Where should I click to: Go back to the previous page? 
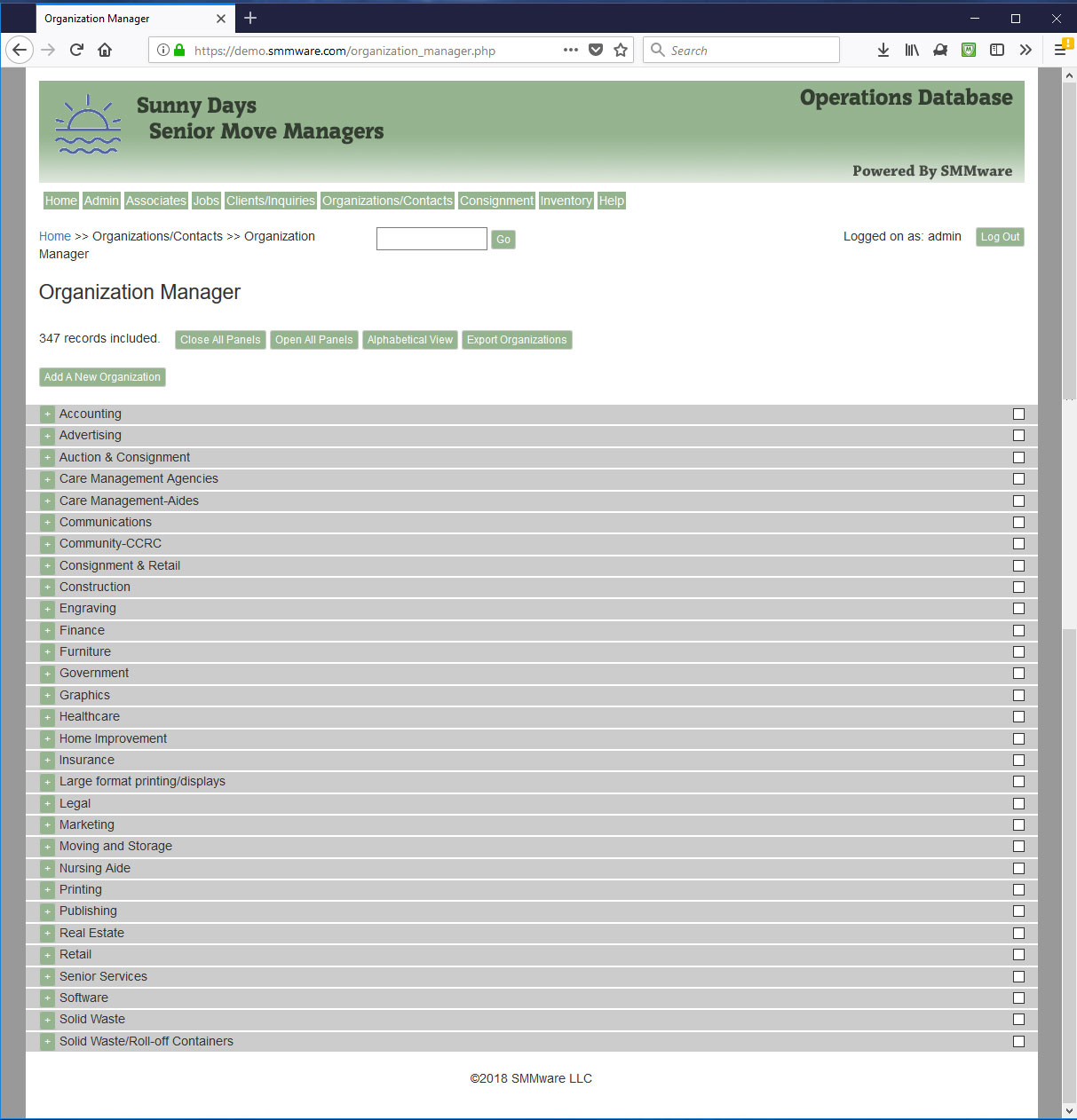click(x=20, y=50)
